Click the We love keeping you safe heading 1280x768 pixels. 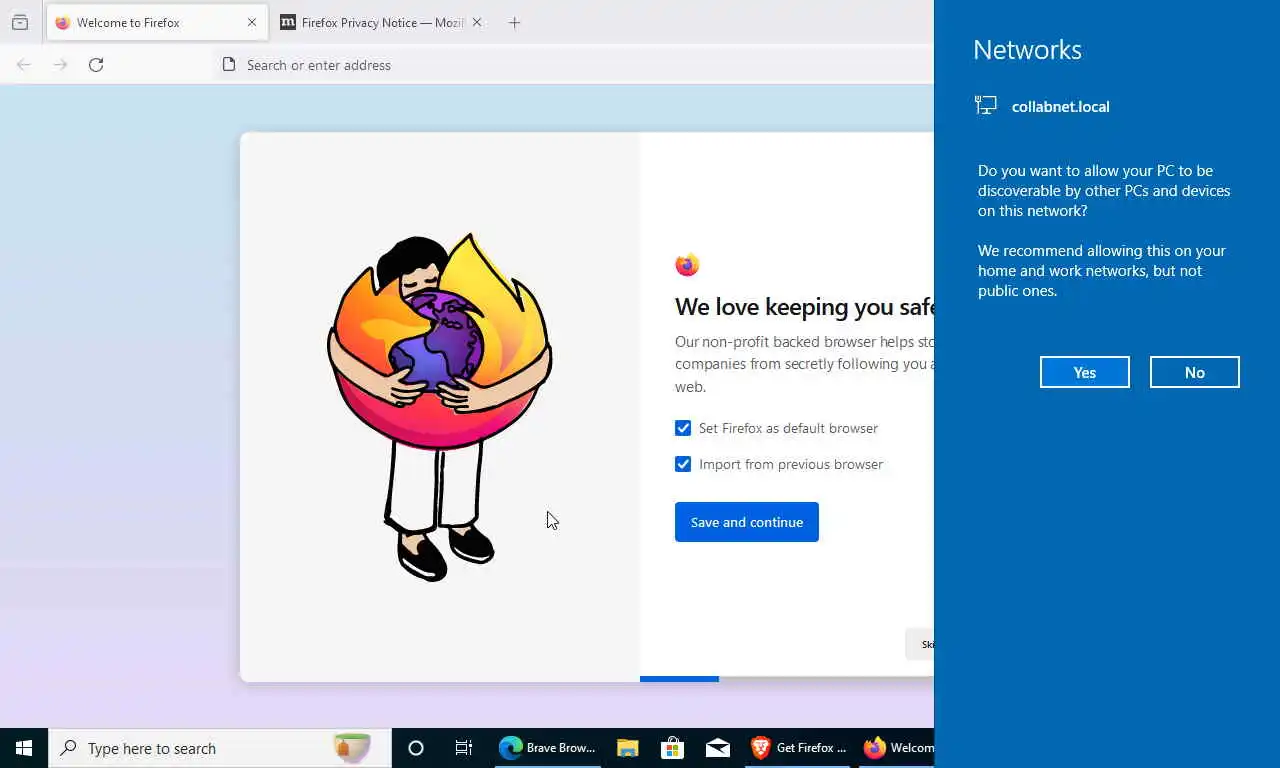tap(804, 307)
